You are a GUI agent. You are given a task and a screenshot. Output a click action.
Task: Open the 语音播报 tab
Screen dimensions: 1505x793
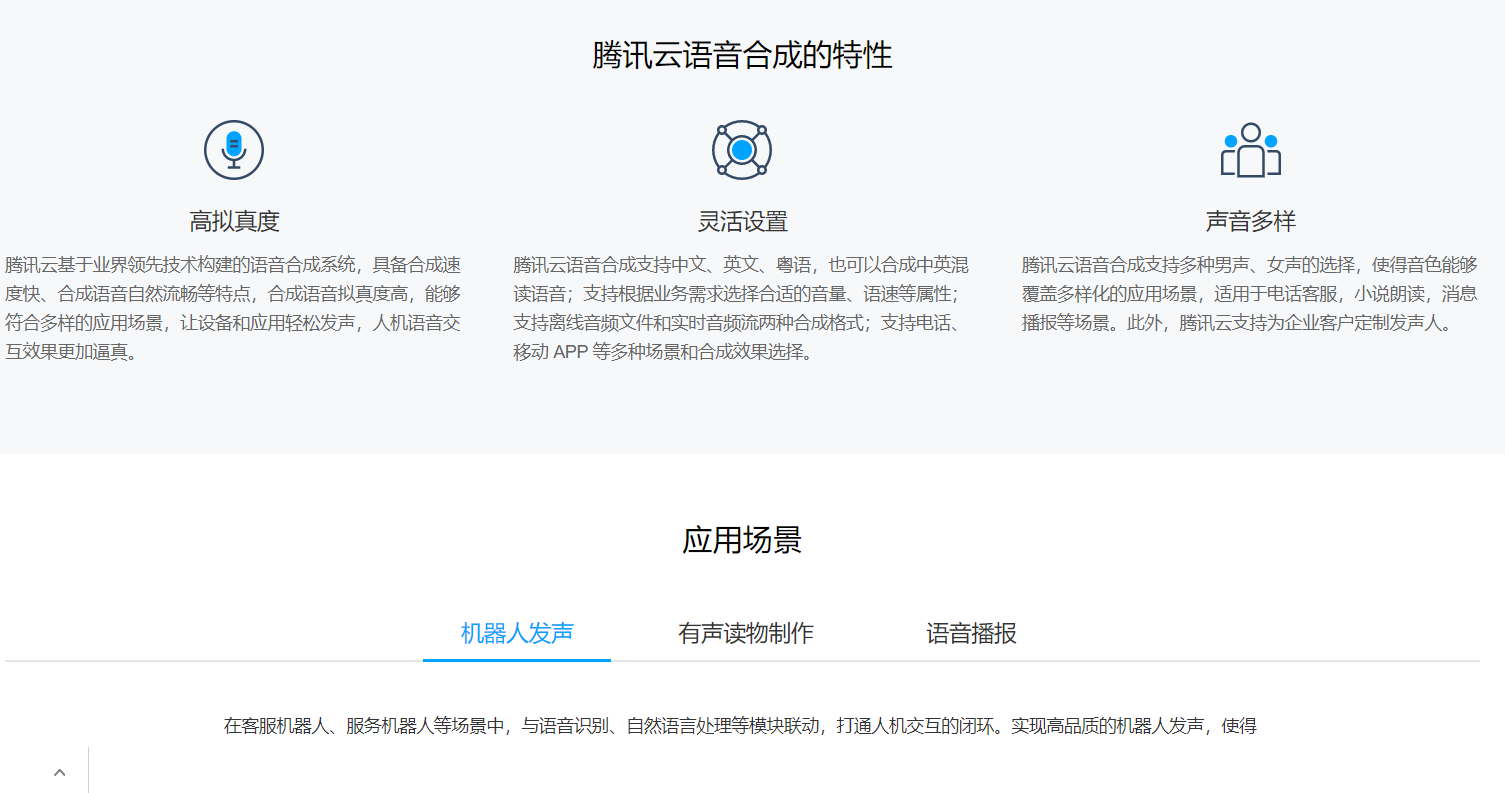pos(971,633)
